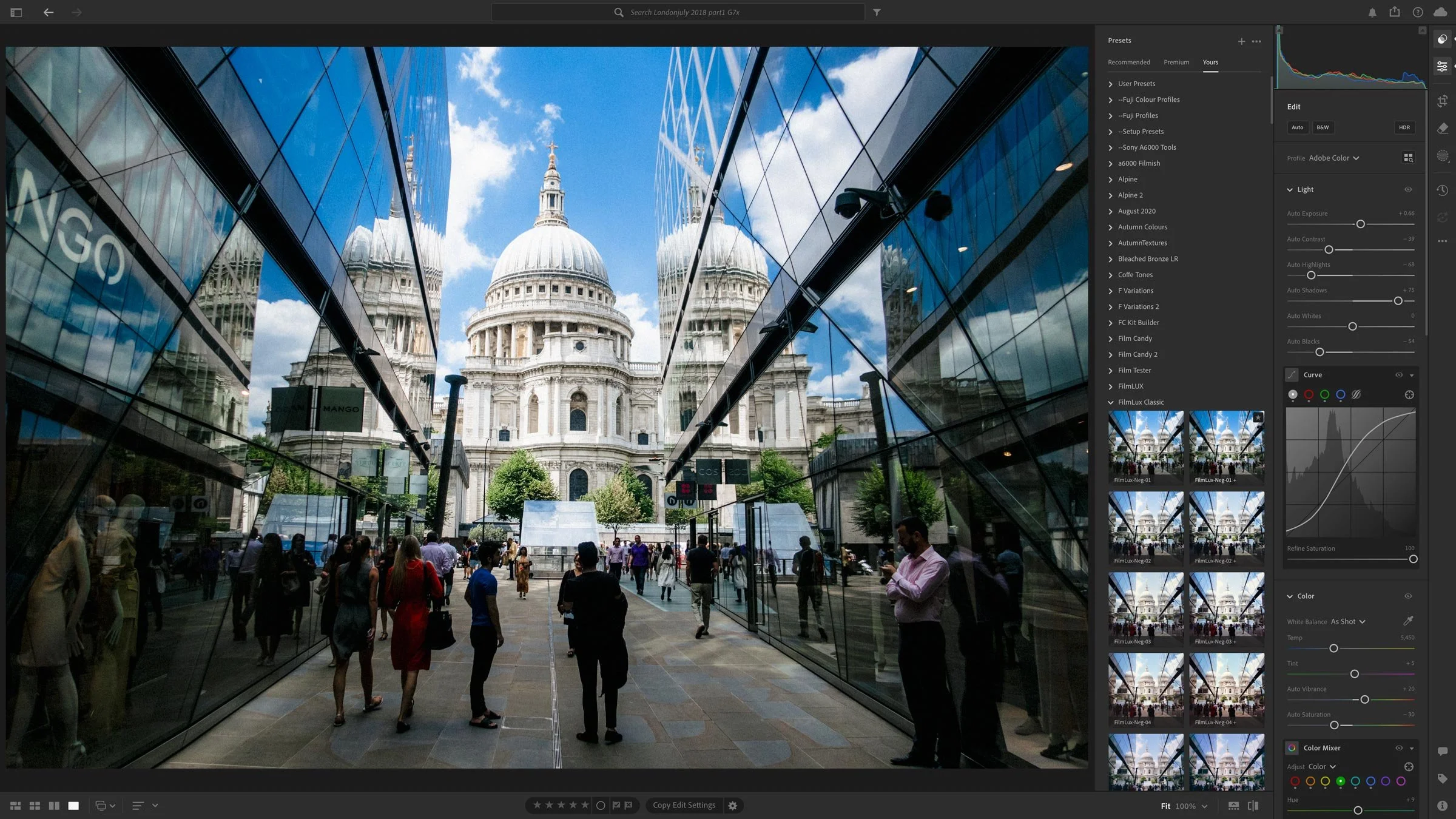Flag the photo as picked
The image size is (1456, 819).
(x=616, y=806)
